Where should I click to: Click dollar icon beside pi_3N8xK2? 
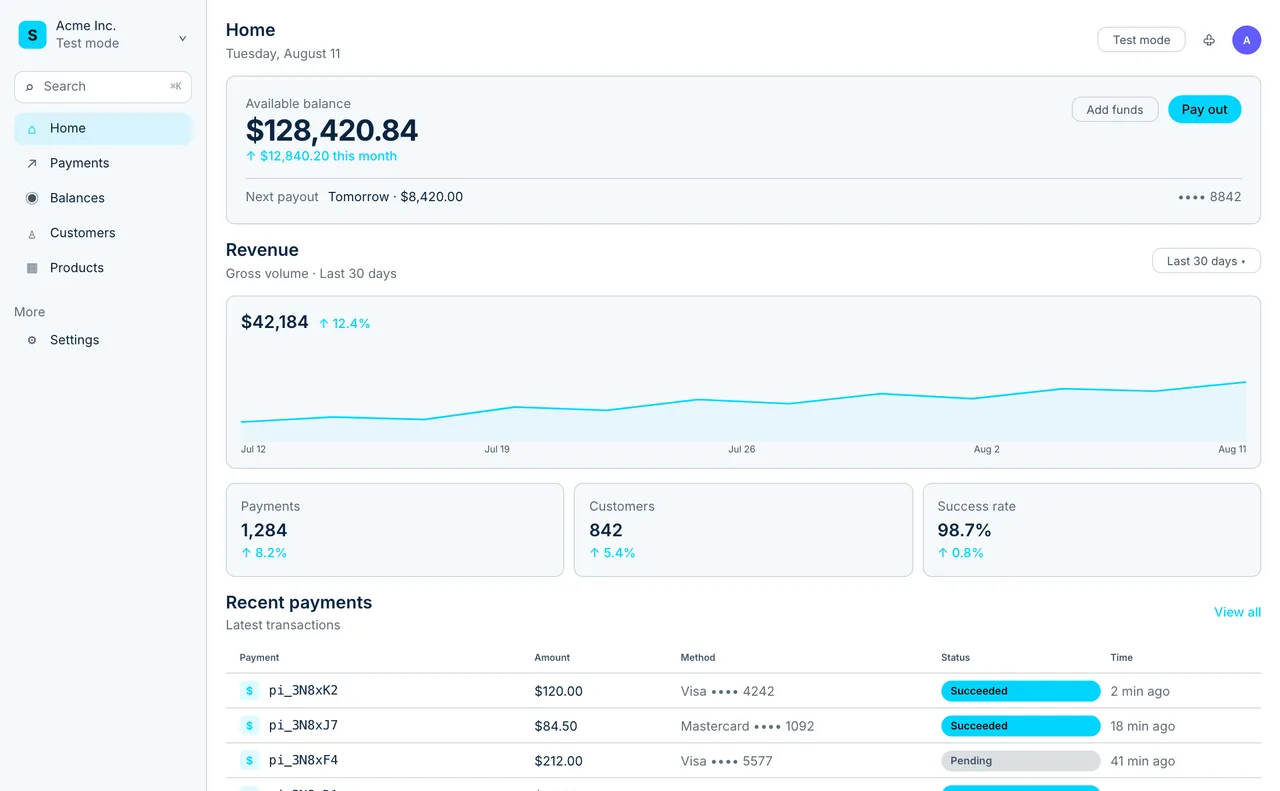coord(249,691)
